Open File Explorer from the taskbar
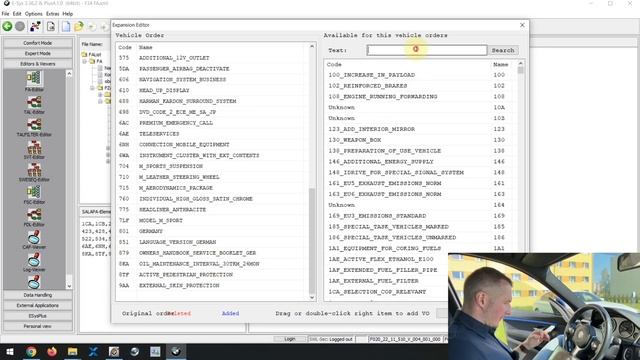The height and width of the screenshot is (360, 640). tap(73, 351)
